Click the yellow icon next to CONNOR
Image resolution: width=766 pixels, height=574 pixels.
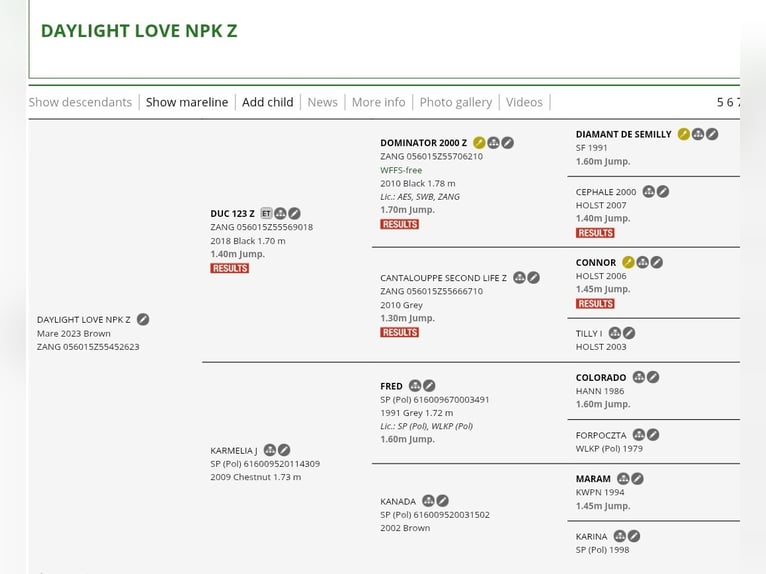coord(628,262)
